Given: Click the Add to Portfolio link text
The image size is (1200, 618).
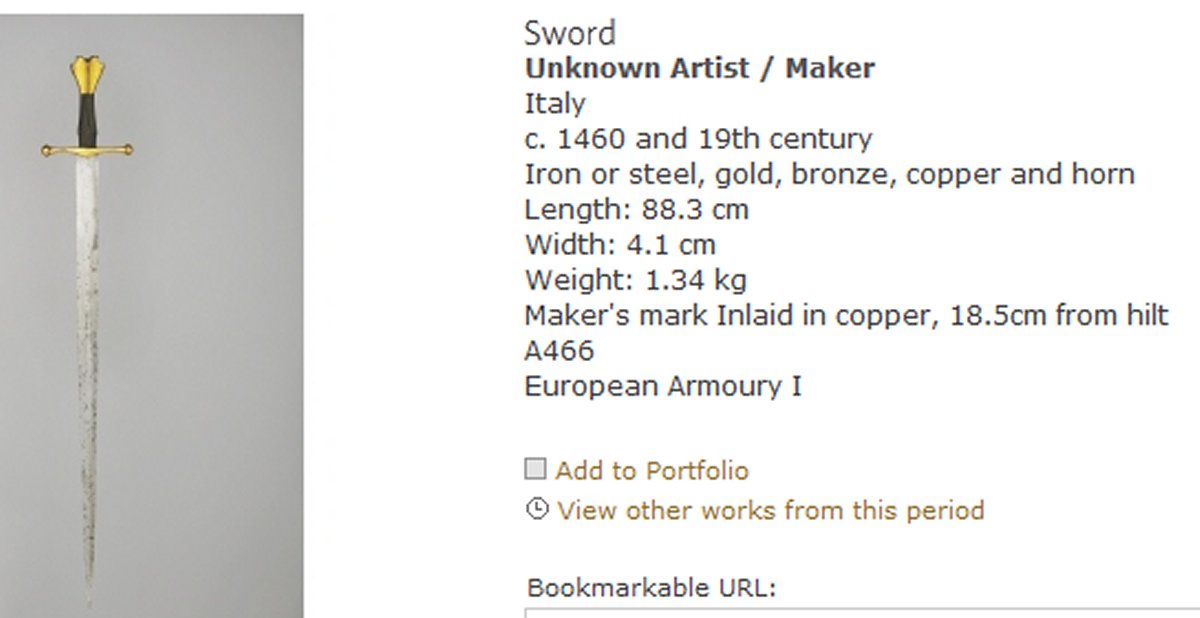Looking at the screenshot, I should click(x=652, y=470).
